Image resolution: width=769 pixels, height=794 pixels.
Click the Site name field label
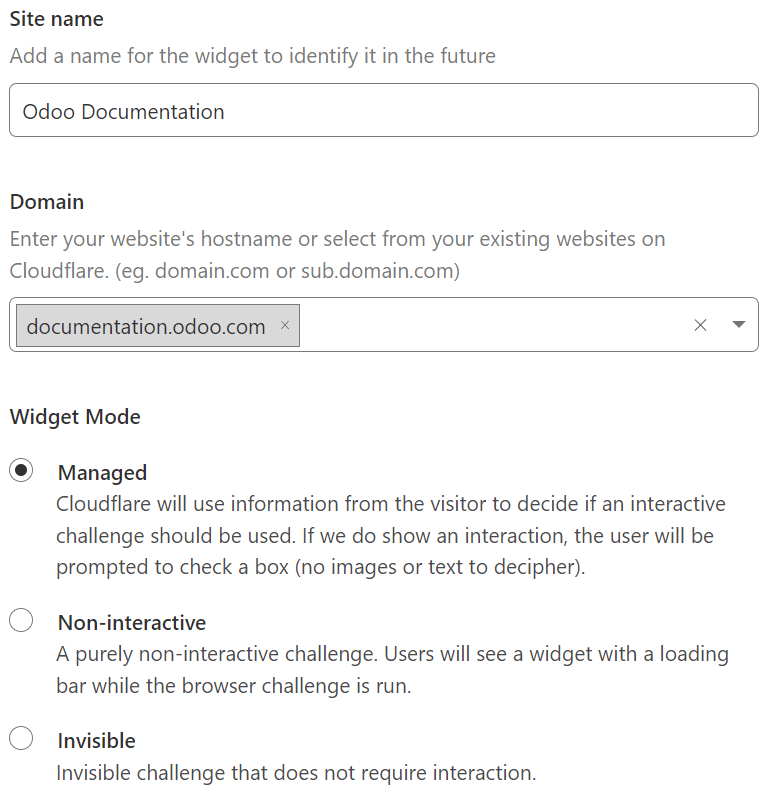pos(57,19)
